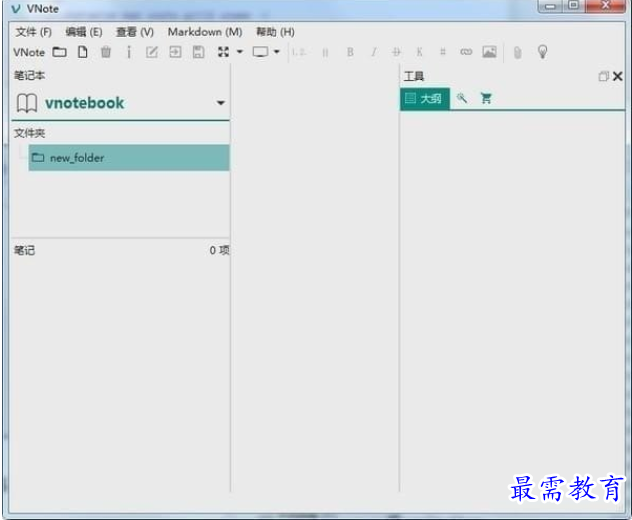
Task: Click the italic I formatting icon
Action: click(374, 52)
